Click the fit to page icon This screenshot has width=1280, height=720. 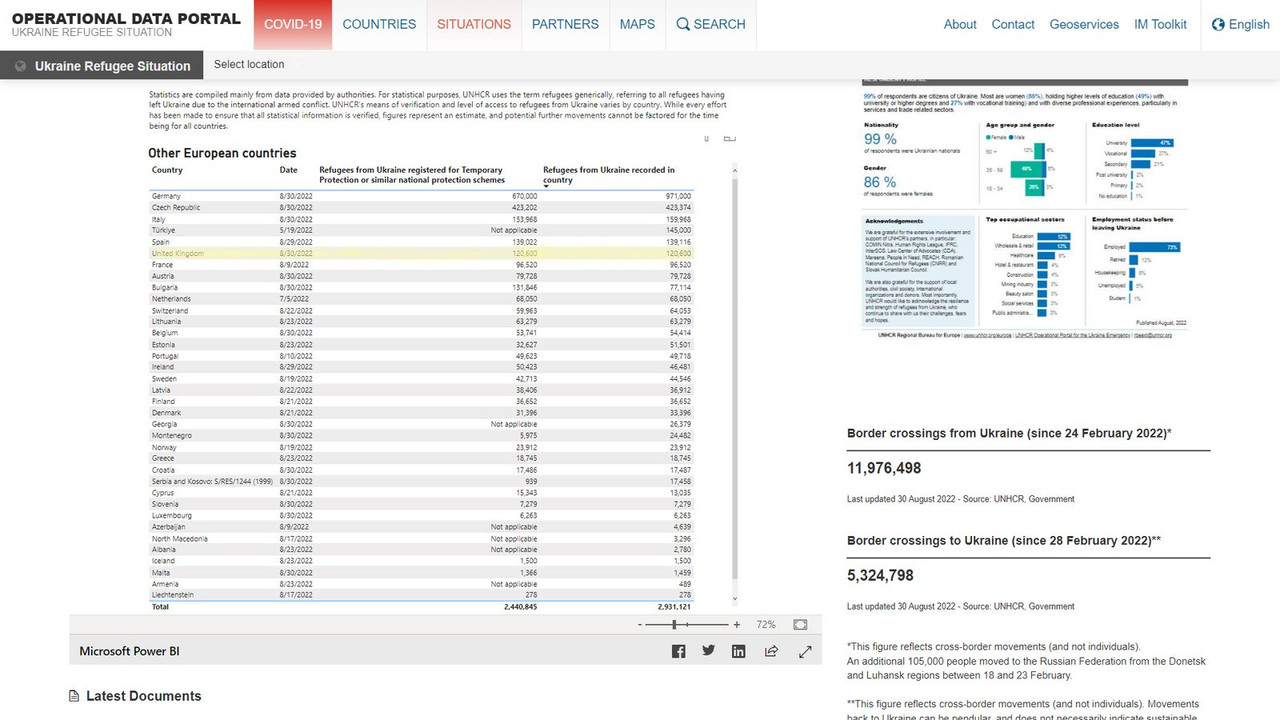800,624
